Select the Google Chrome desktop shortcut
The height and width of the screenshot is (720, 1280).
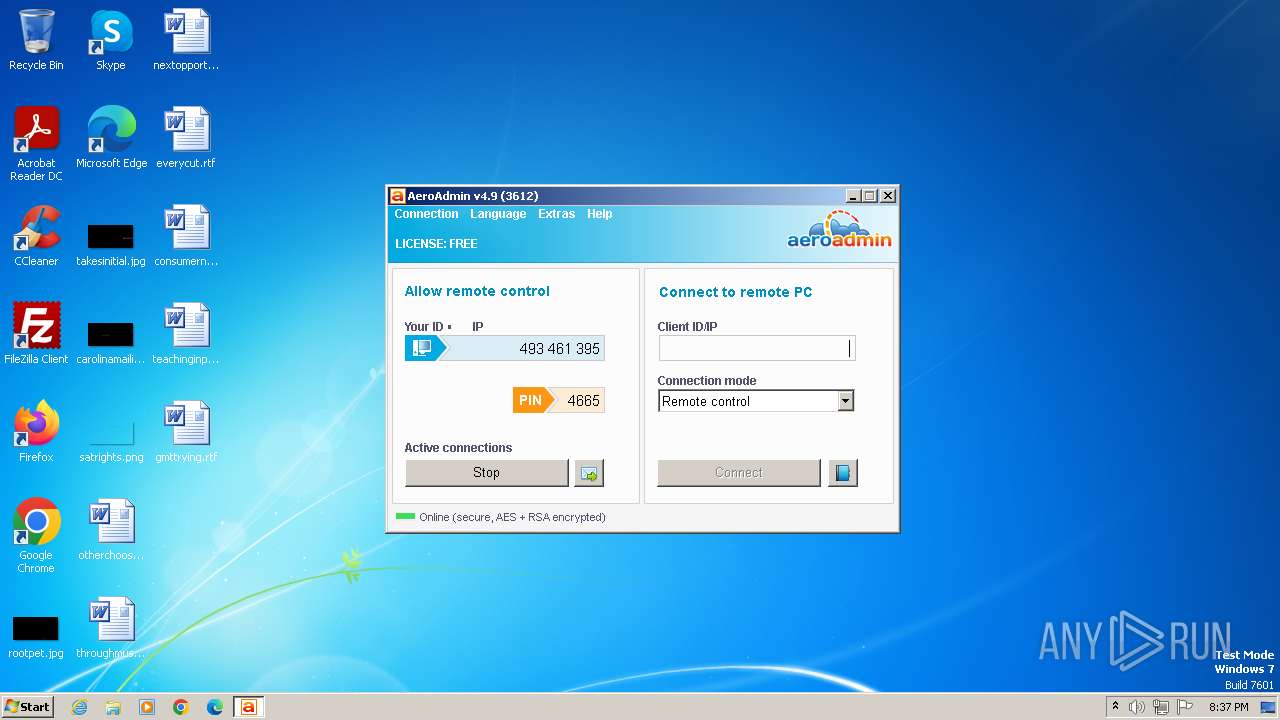36,536
